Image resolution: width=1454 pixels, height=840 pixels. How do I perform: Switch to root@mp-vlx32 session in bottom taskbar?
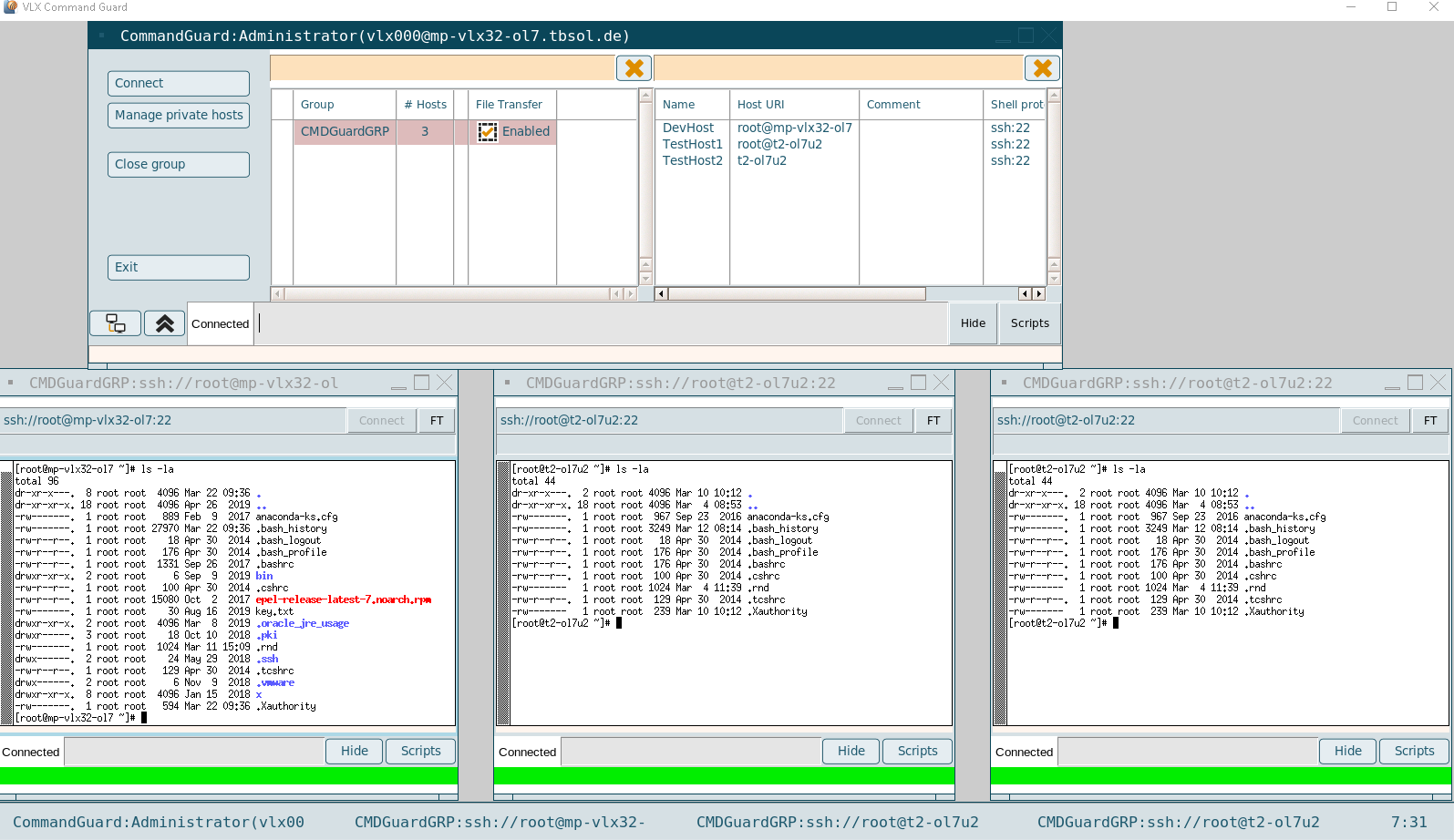coord(500,822)
